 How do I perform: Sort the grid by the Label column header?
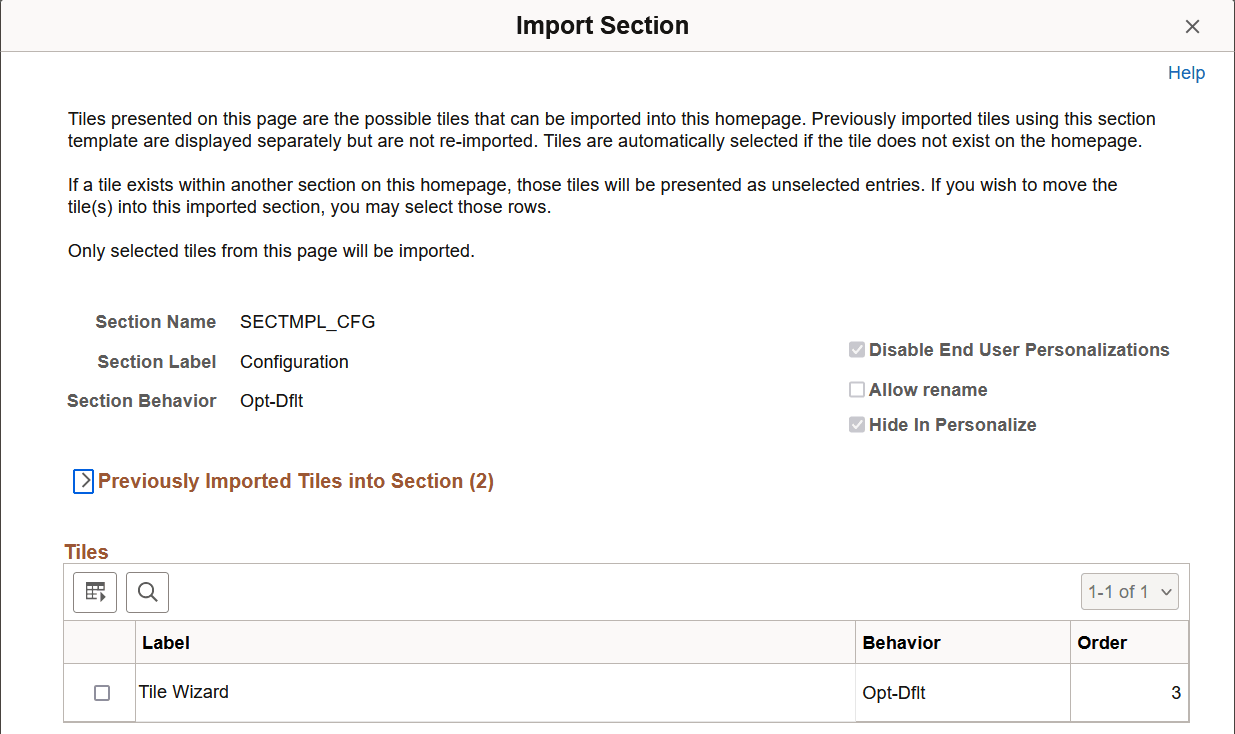[166, 642]
